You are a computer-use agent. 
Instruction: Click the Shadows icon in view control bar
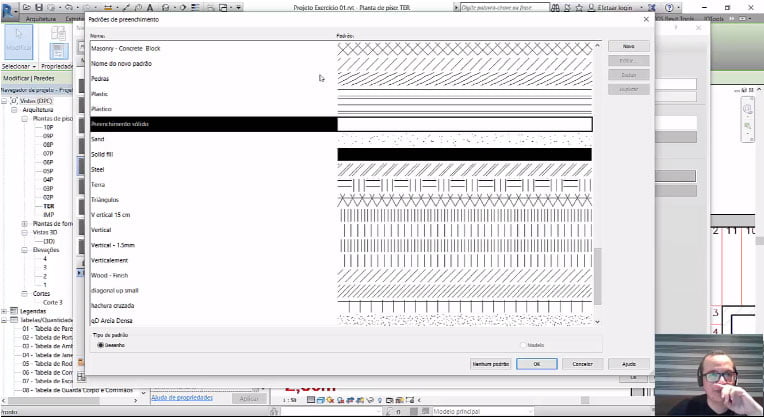(x=340, y=400)
